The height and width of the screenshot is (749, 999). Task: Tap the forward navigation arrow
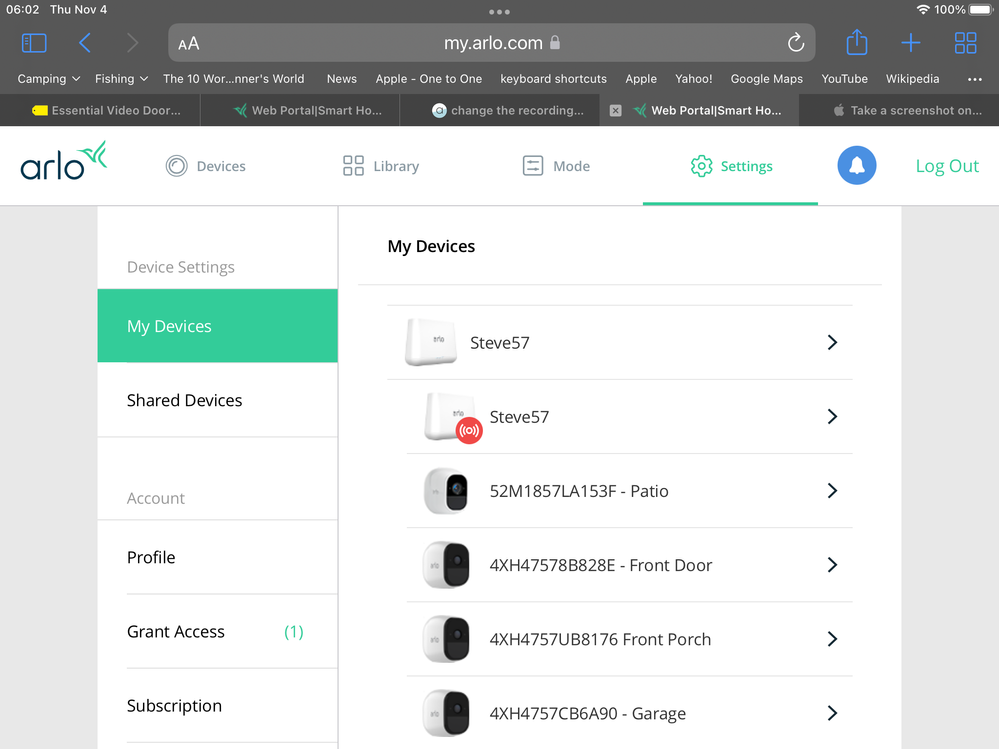[132, 43]
